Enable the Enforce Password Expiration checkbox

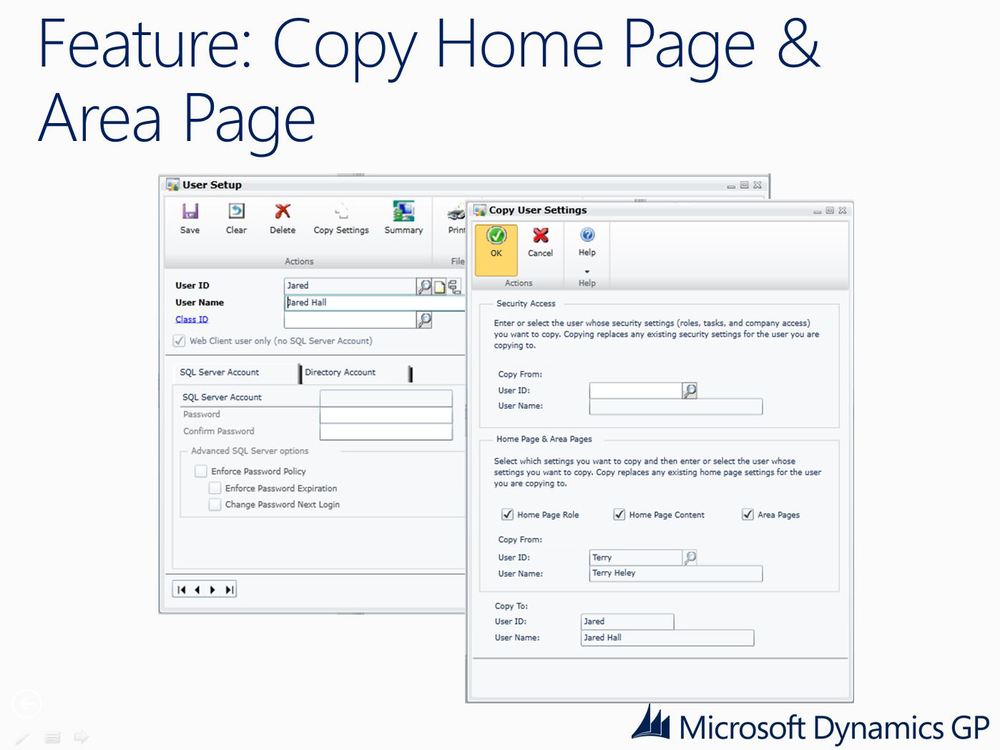215,489
